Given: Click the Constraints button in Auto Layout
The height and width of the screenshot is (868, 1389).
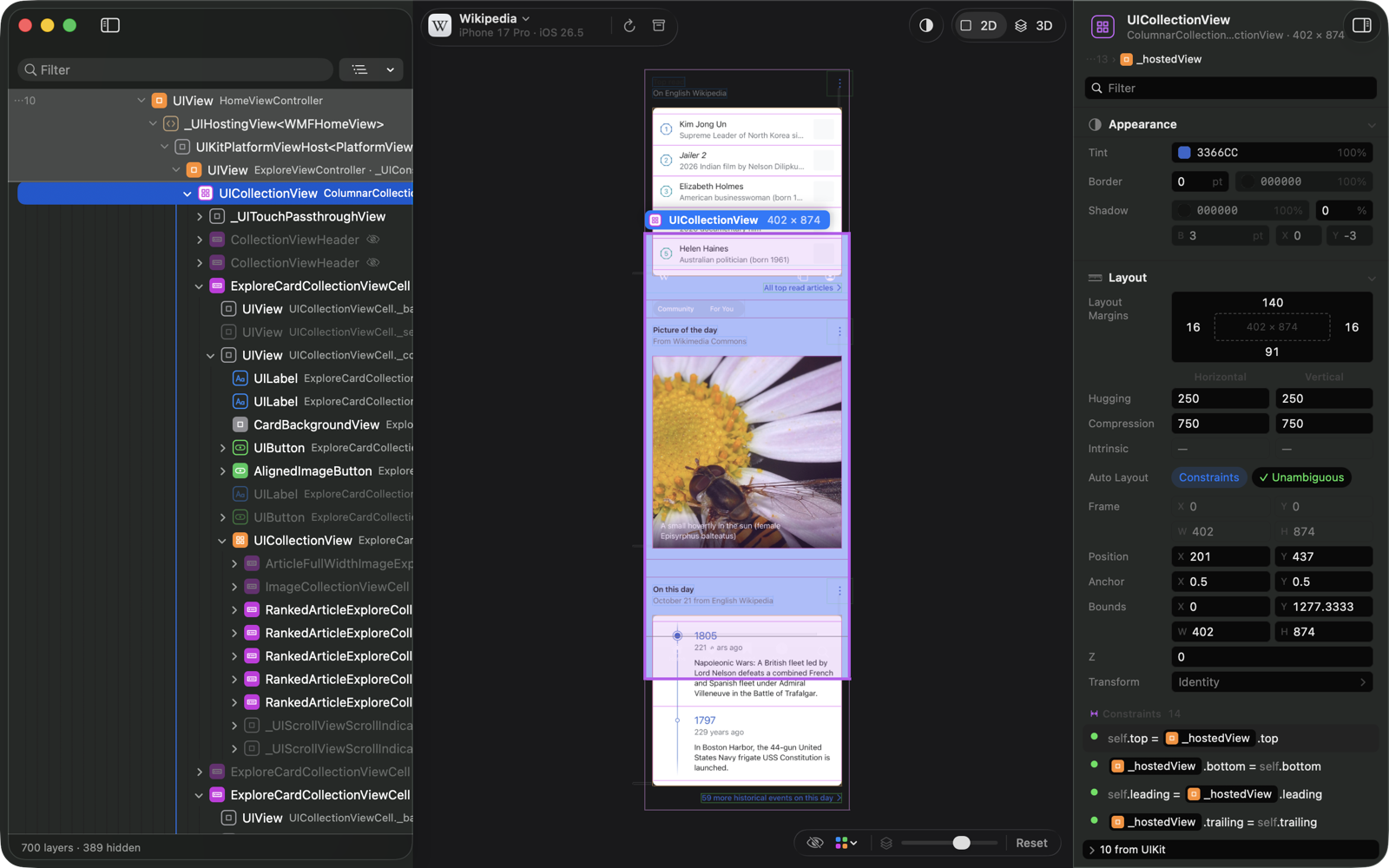Looking at the screenshot, I should point(1208,477).
